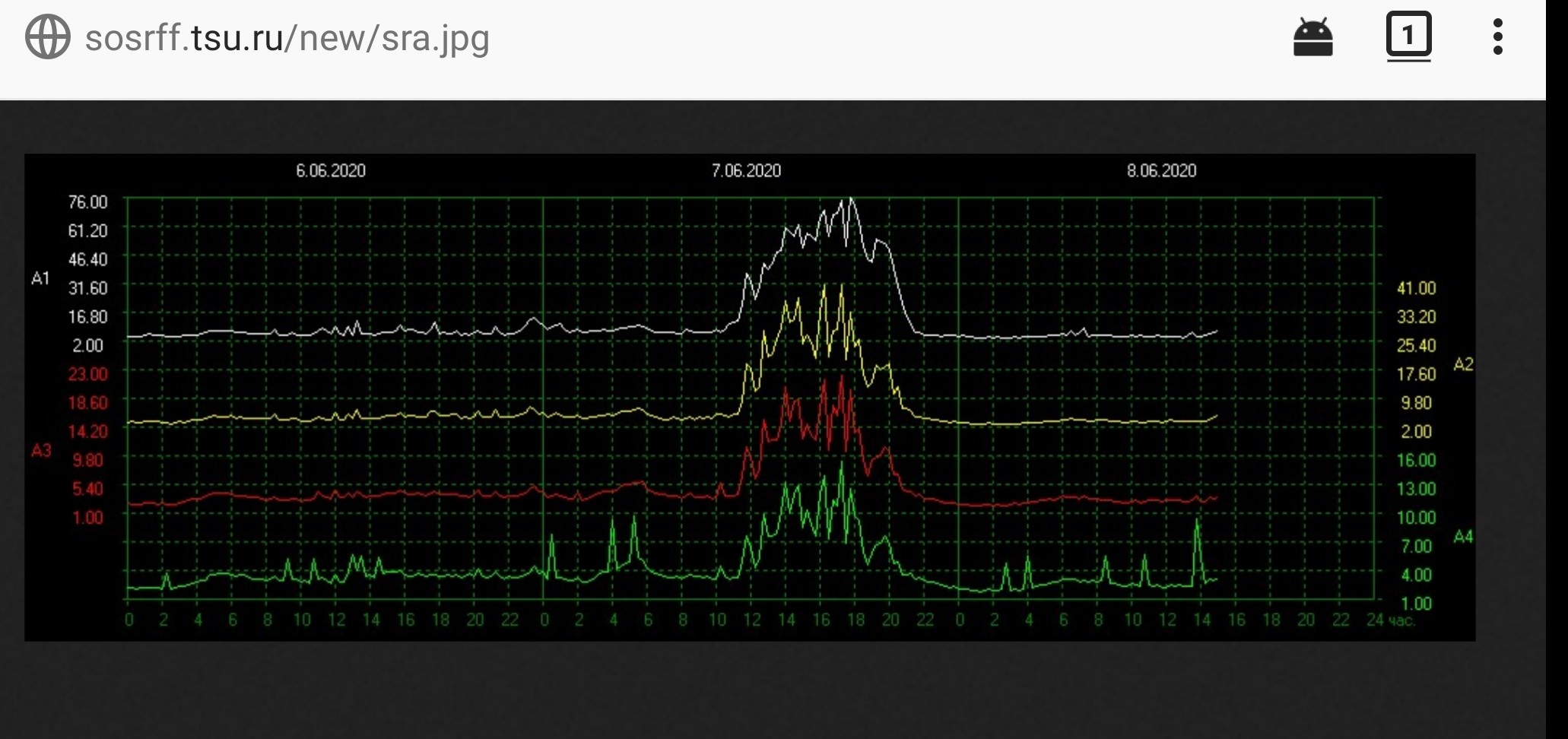Click the highest peak of the white curve
Image resolution: width=1568 pixels, height=739 pixels.
(x=851, y=200)
